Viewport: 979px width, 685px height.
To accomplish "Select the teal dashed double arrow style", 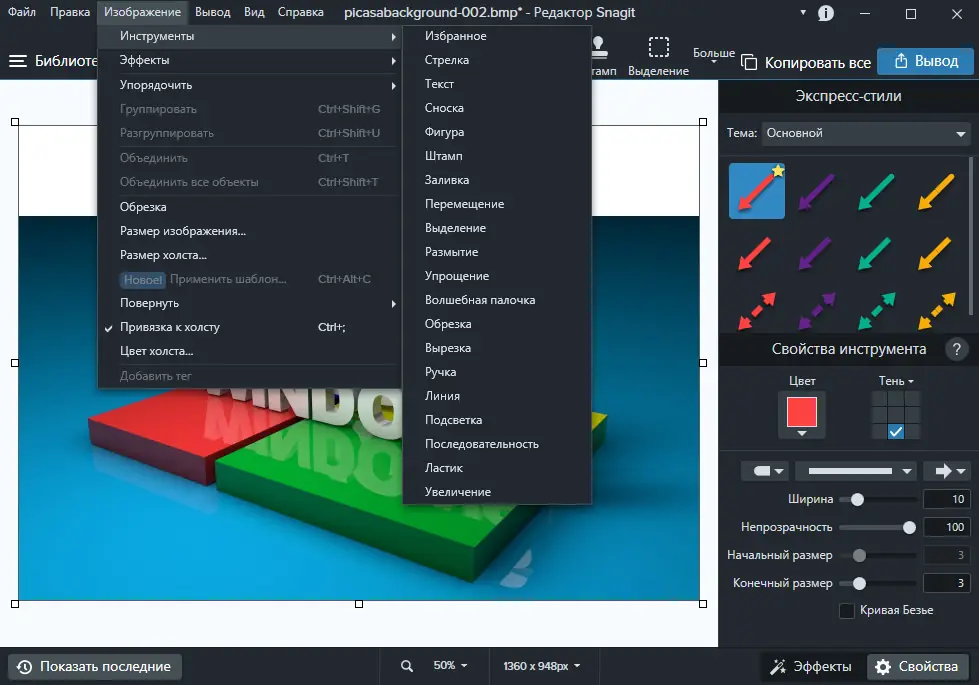I will click(876, 310).
